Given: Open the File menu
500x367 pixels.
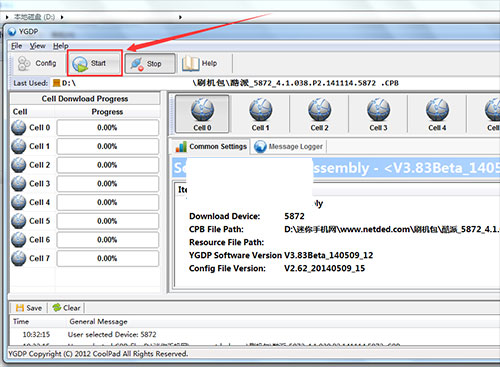Looking at the screenshot, I should (x=16, y=46).
